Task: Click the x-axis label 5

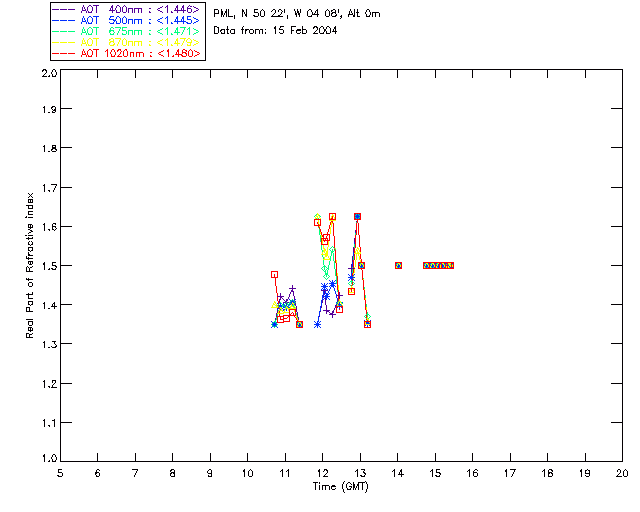Action: (x=60, y=473)
